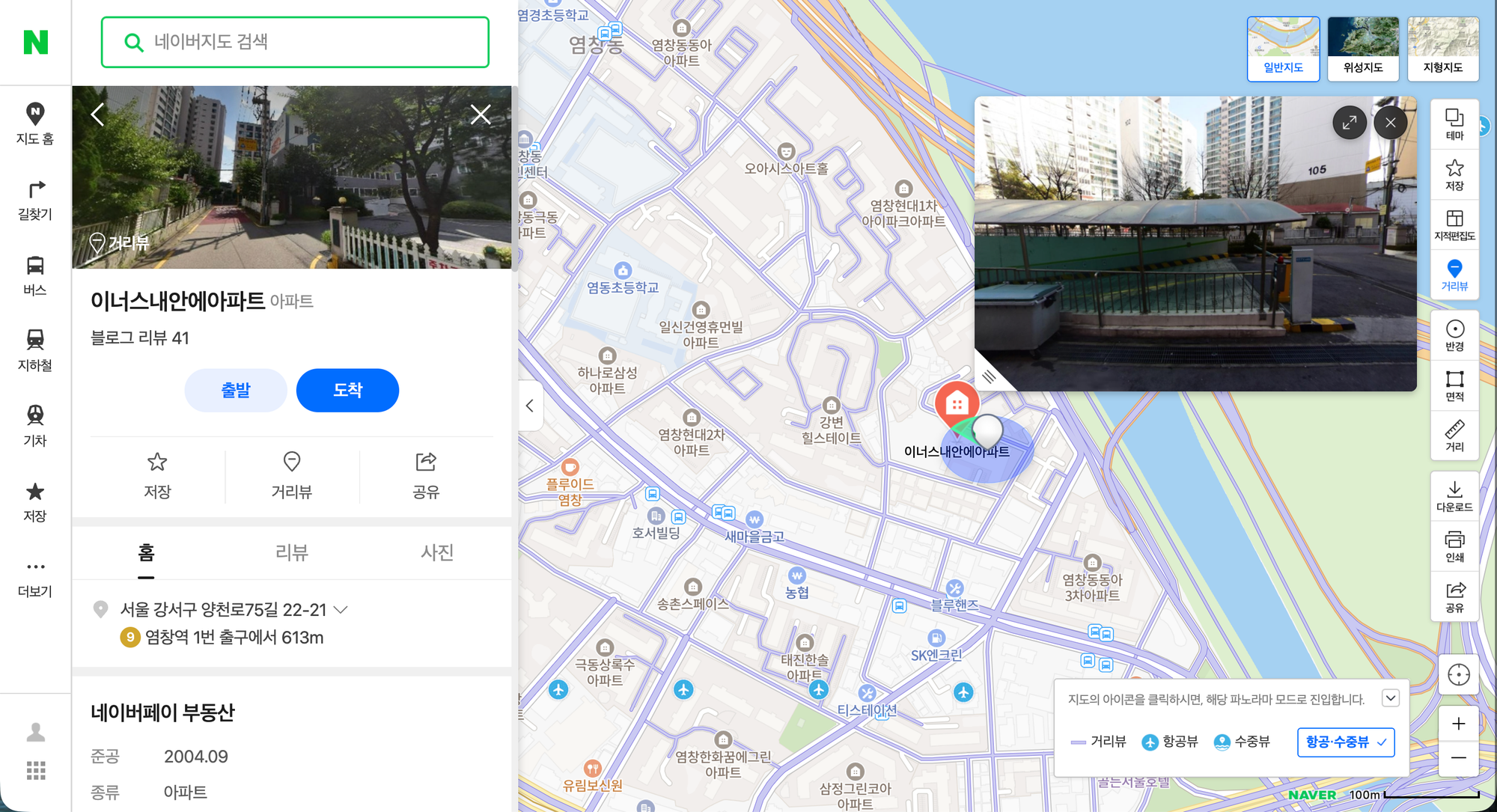Expand the address 양천로75길 22-21 details
This screenshot has width=1497, height=812.
341,609
